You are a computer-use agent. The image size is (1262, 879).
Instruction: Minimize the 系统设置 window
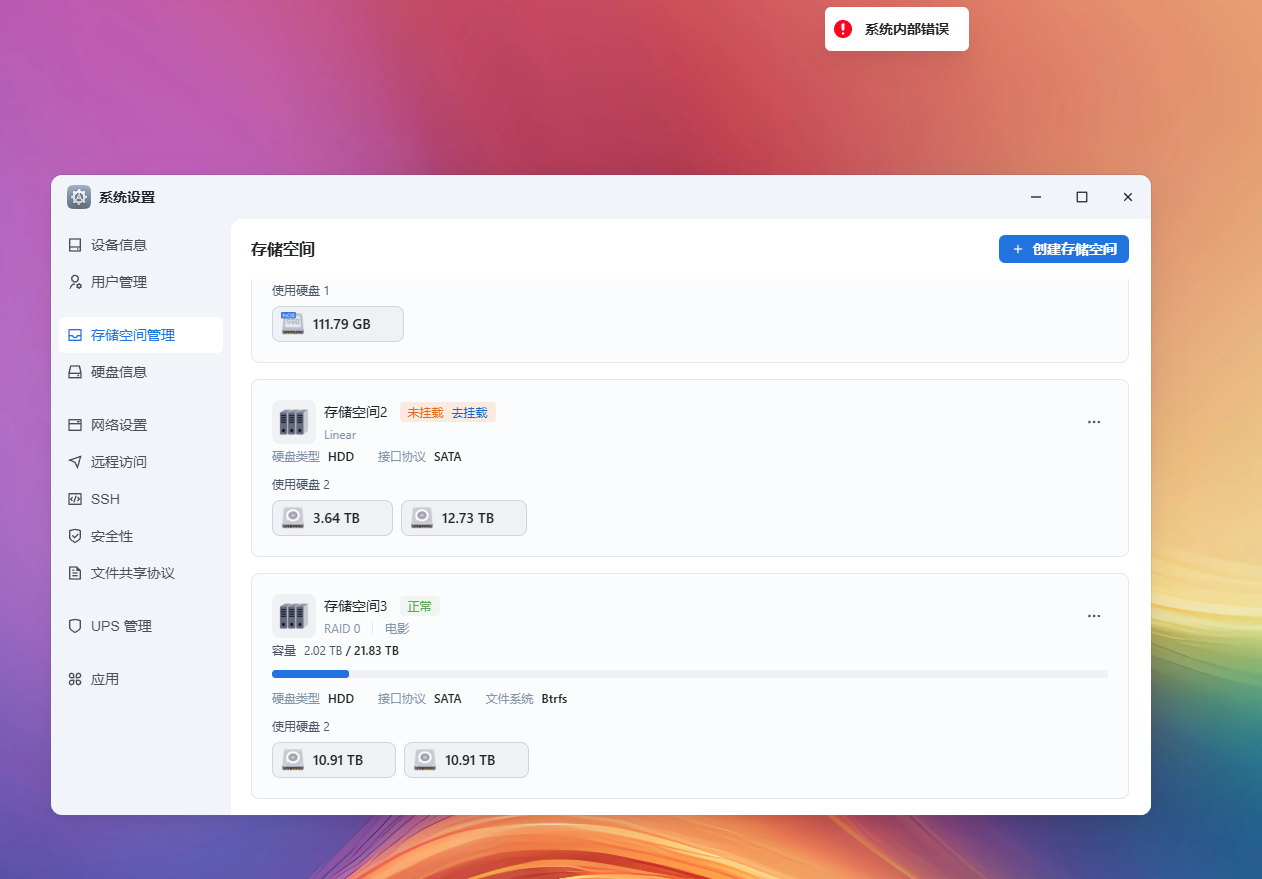pos(1036,197)
